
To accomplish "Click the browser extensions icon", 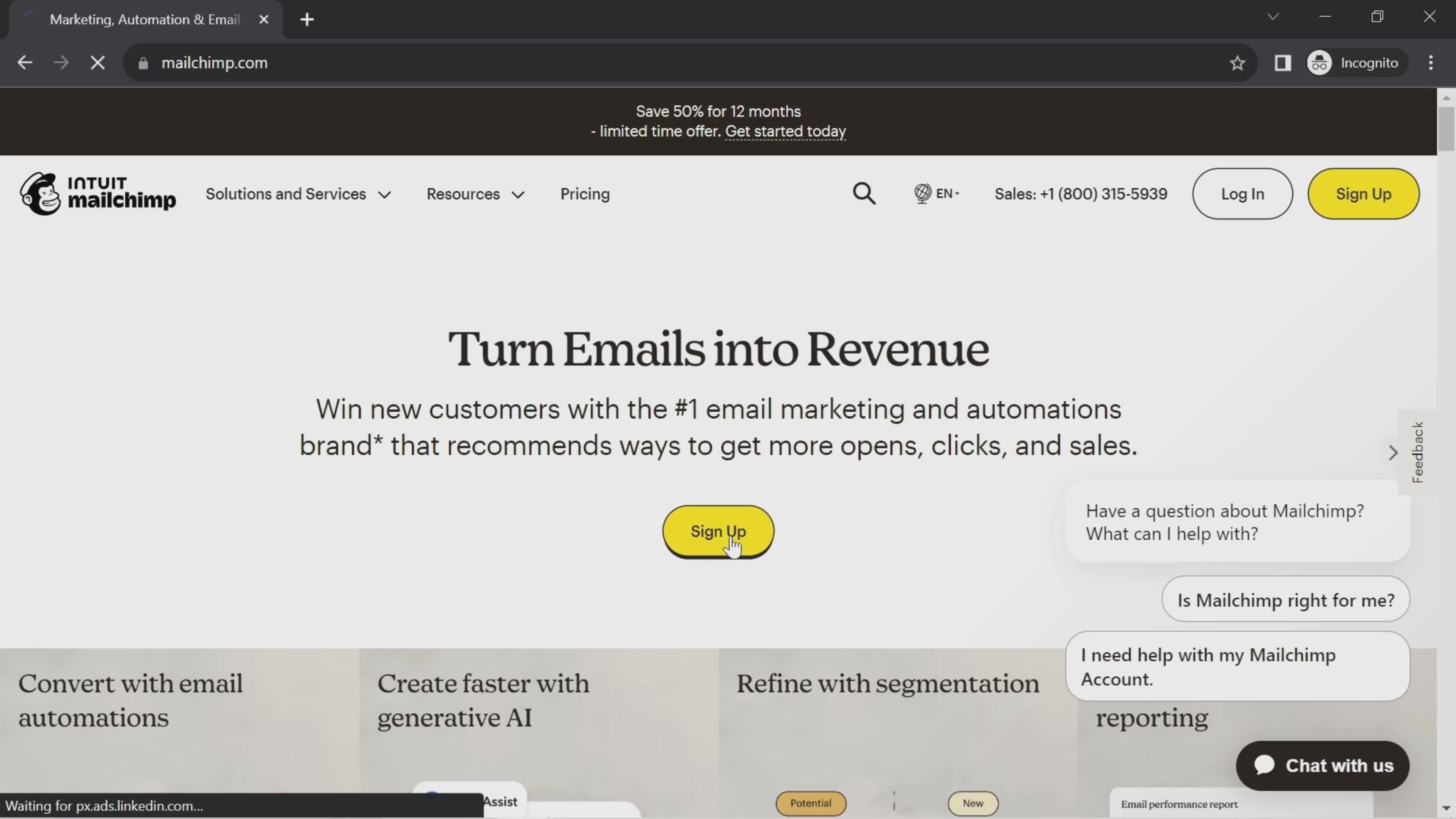I will (1283, 62).
